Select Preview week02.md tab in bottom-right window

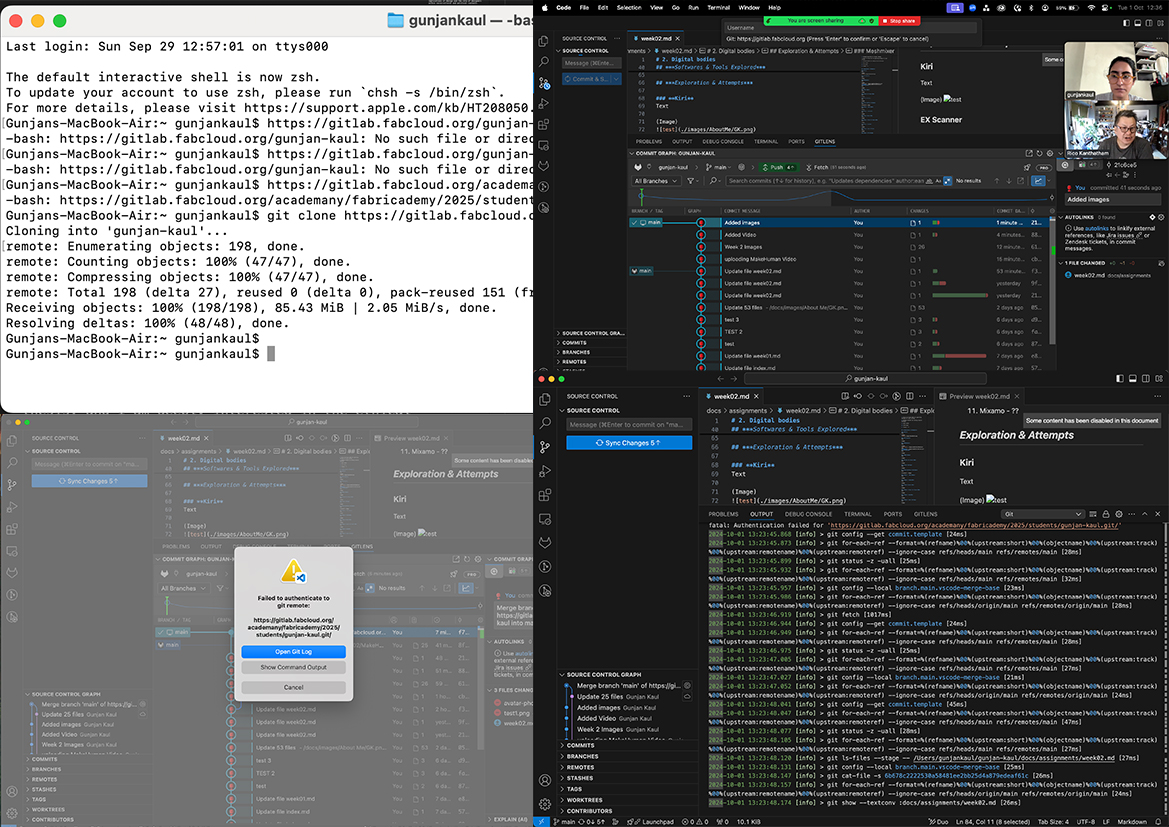[x=979, y=396]
